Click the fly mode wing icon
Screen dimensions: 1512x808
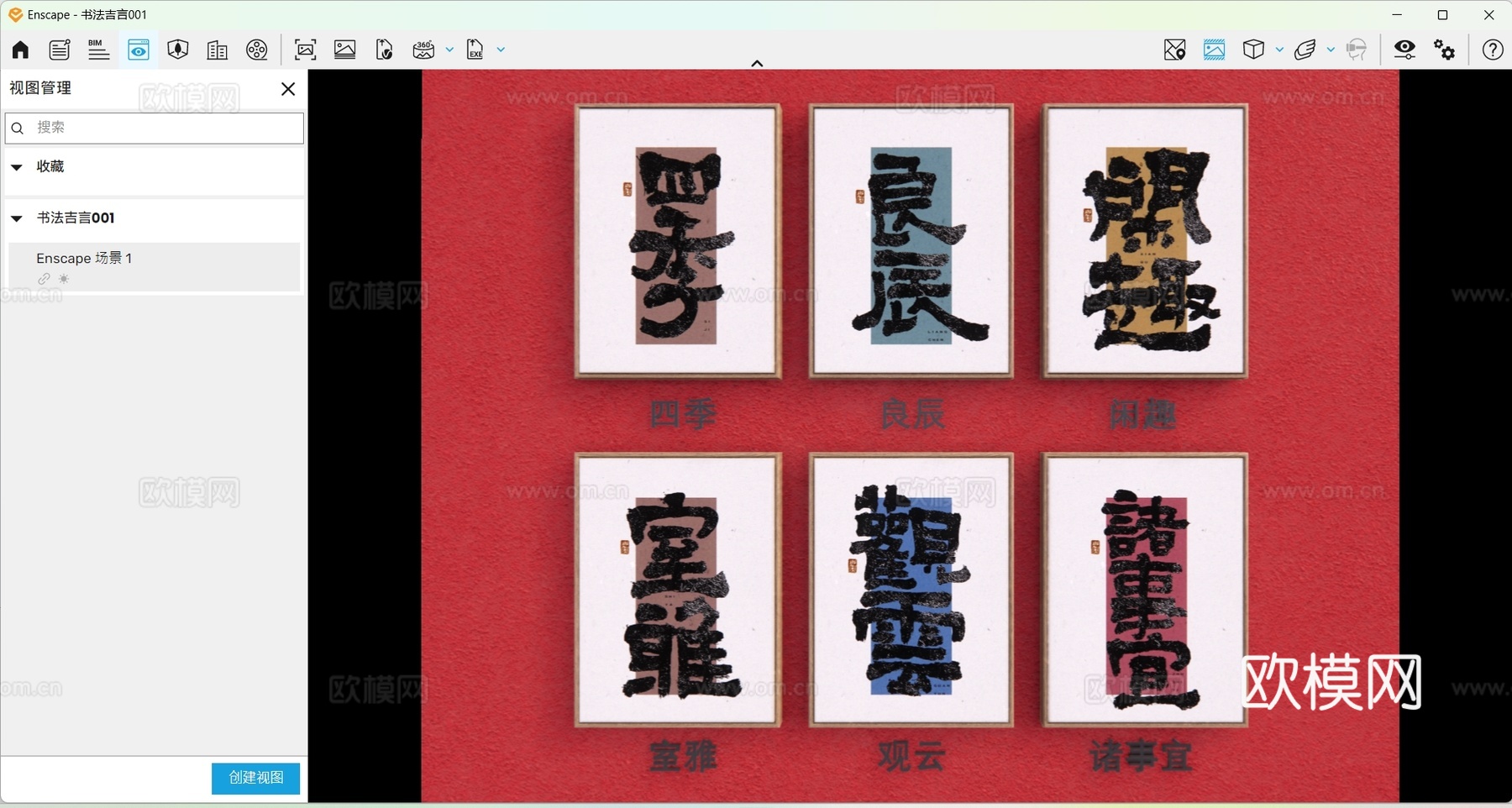click(1305, 50)
